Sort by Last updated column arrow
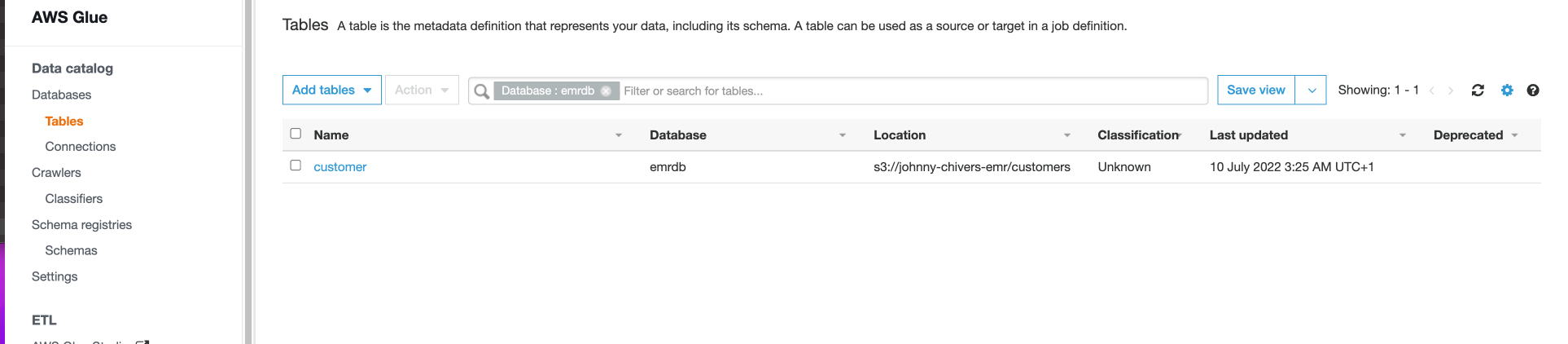1568x344 pixels. (x=1403, y=135)
